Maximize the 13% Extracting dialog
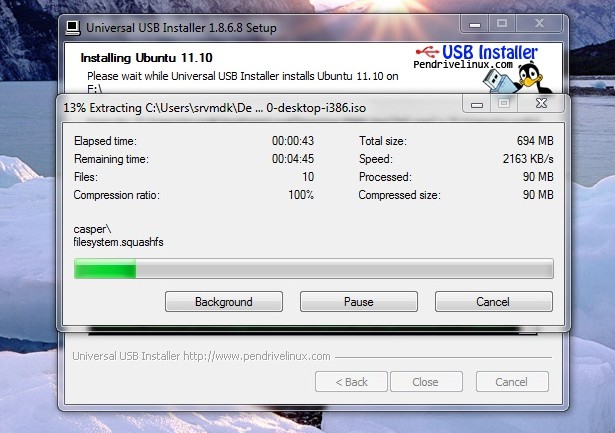The height and width of the screenshot is (433, 615). point(504,104)
